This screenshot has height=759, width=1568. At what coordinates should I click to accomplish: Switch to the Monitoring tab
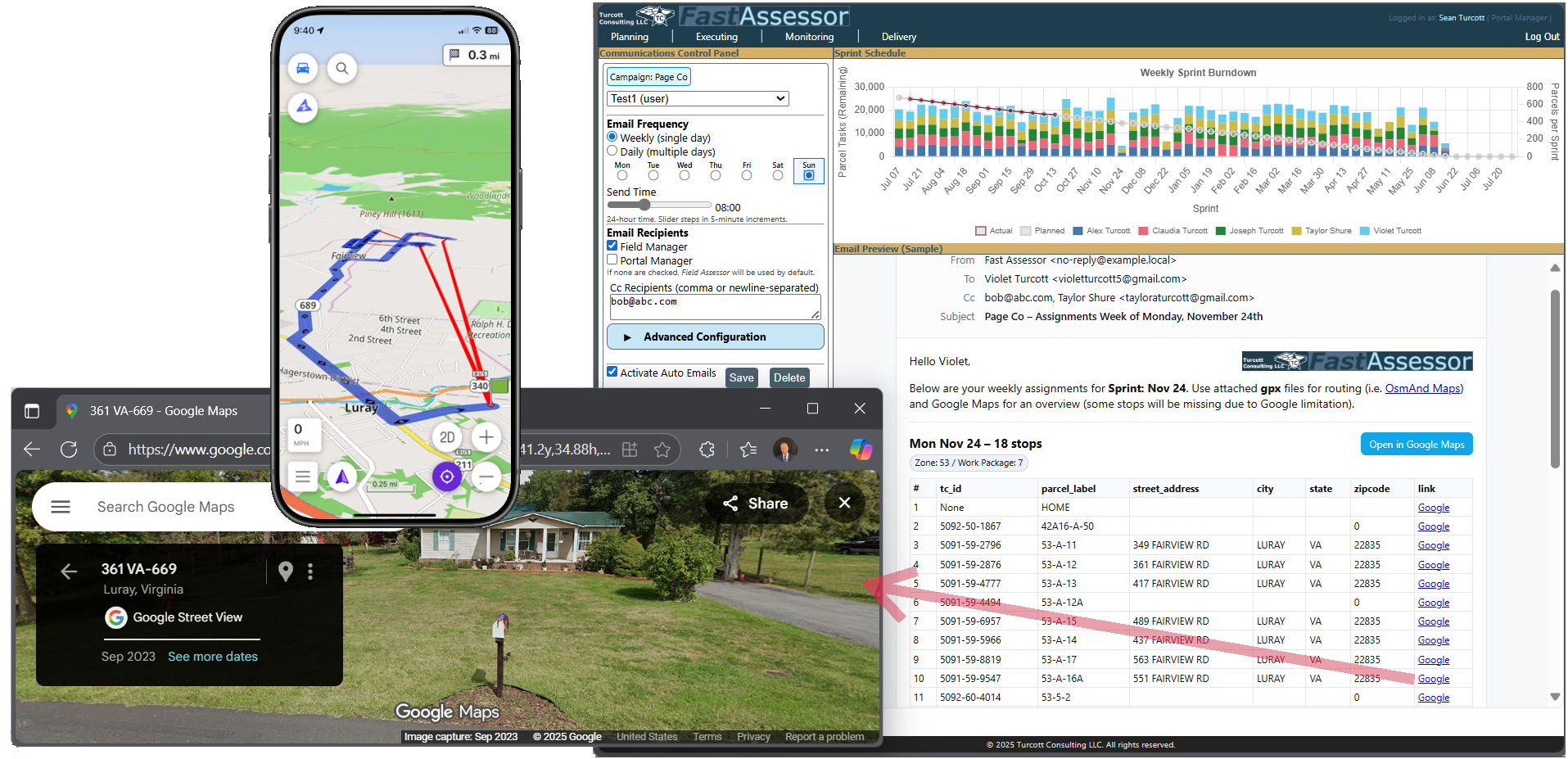pyautogui.click(x=808, y=36)
